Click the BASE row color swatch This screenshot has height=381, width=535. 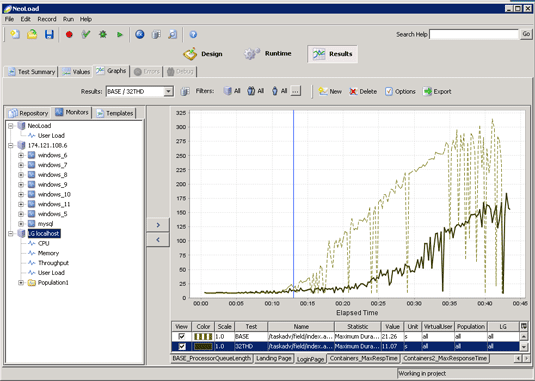(203, 337)
